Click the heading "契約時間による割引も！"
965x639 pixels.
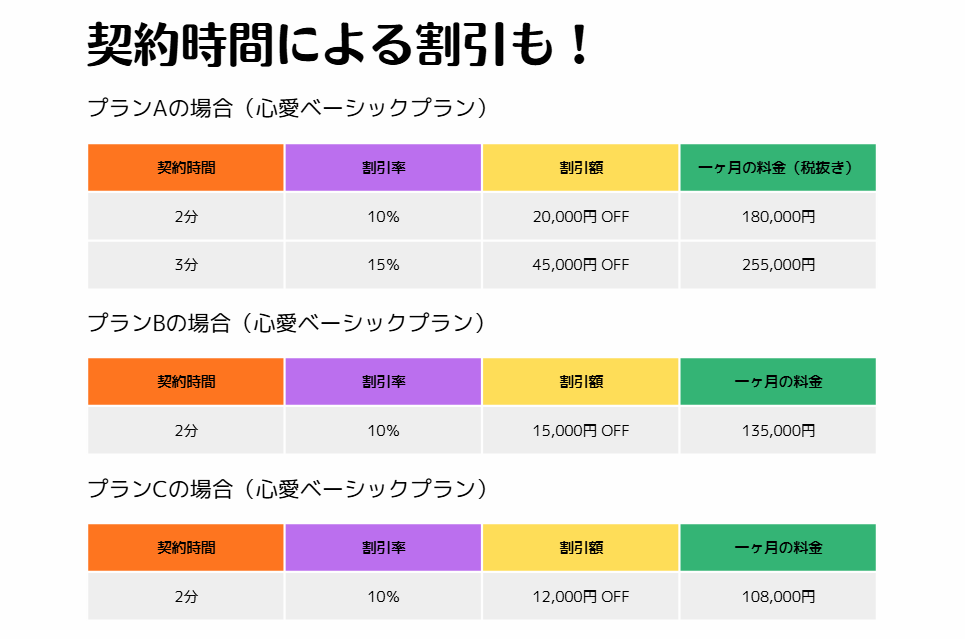point(340,45)
